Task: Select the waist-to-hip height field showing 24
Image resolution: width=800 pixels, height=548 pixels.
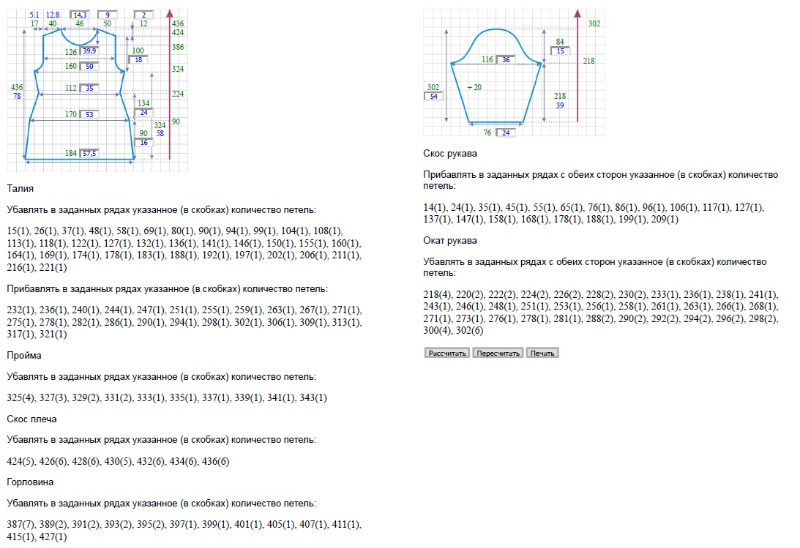Action: tap(144, 112)
